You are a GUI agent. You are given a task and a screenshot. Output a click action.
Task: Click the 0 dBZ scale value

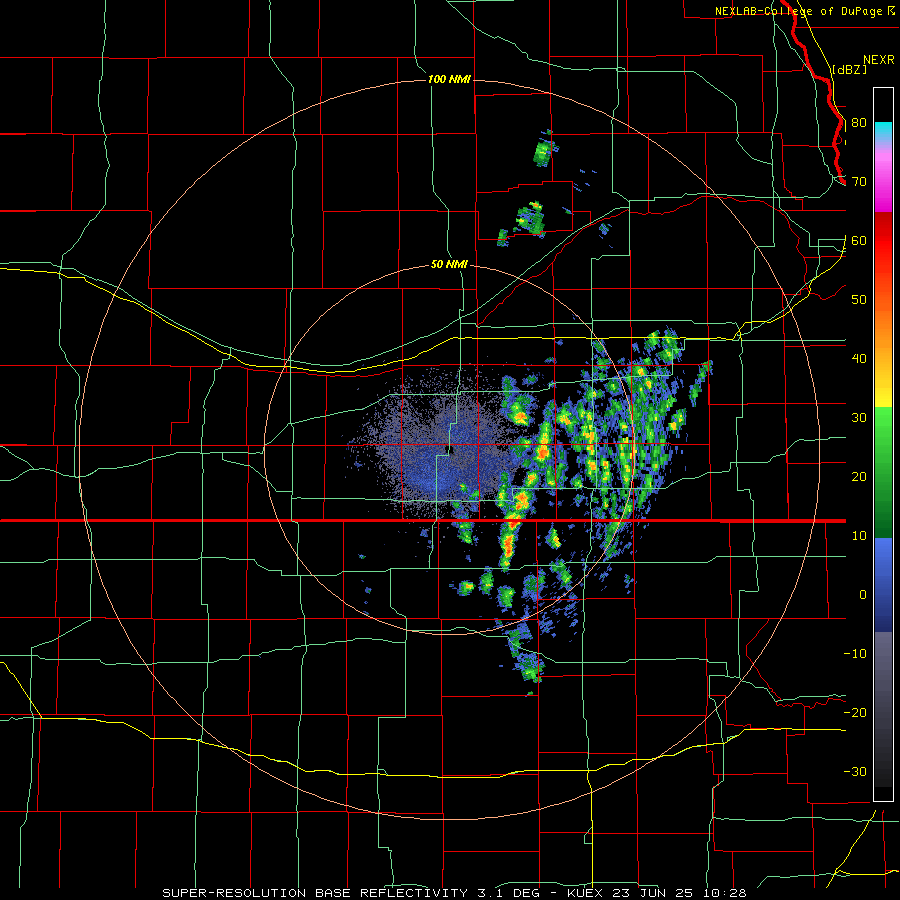[x=863, y=595]
